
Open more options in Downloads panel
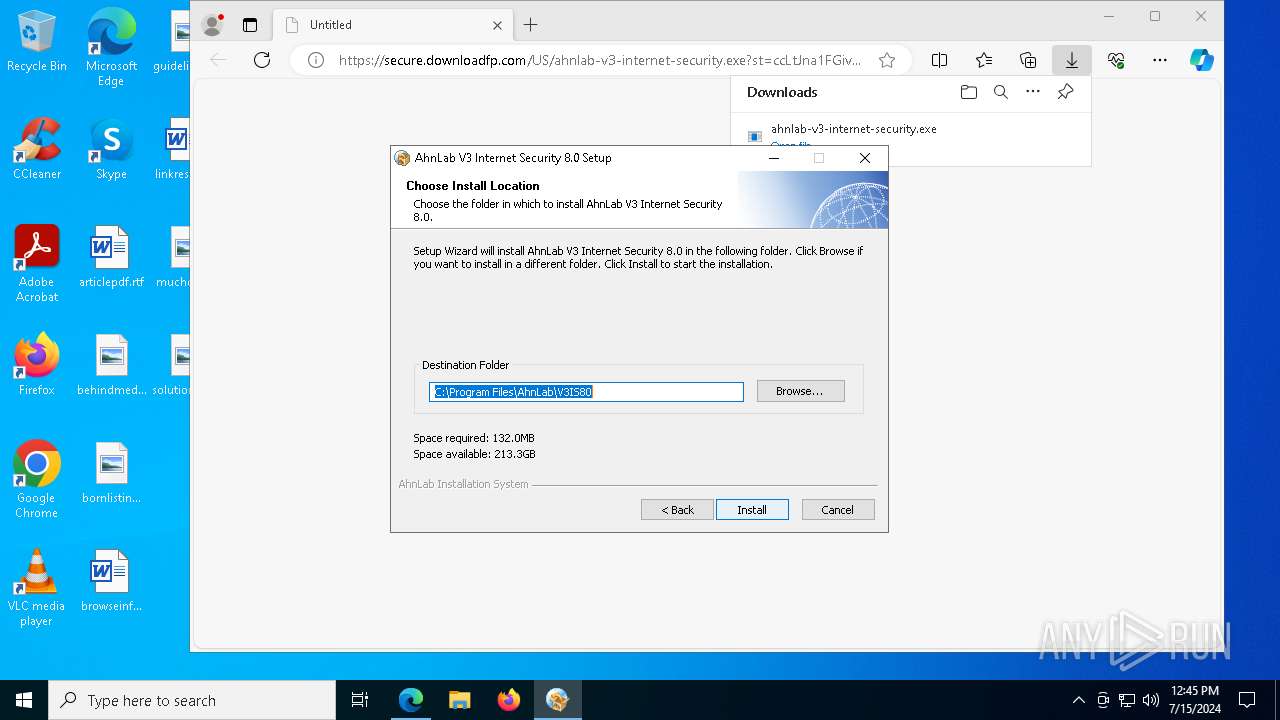(1033, 92)
